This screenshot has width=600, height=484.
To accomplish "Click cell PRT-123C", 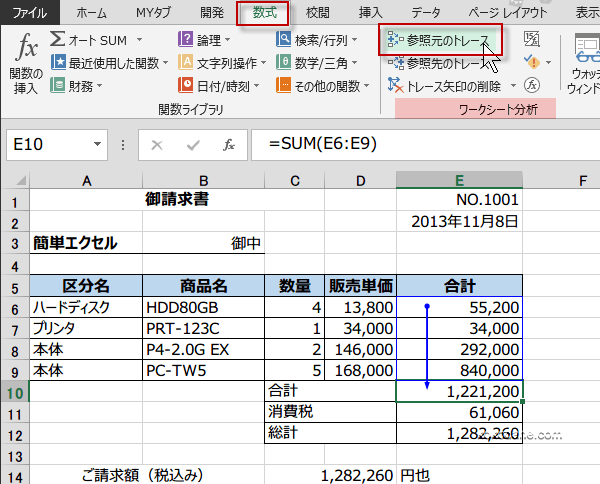I will 204,328.
